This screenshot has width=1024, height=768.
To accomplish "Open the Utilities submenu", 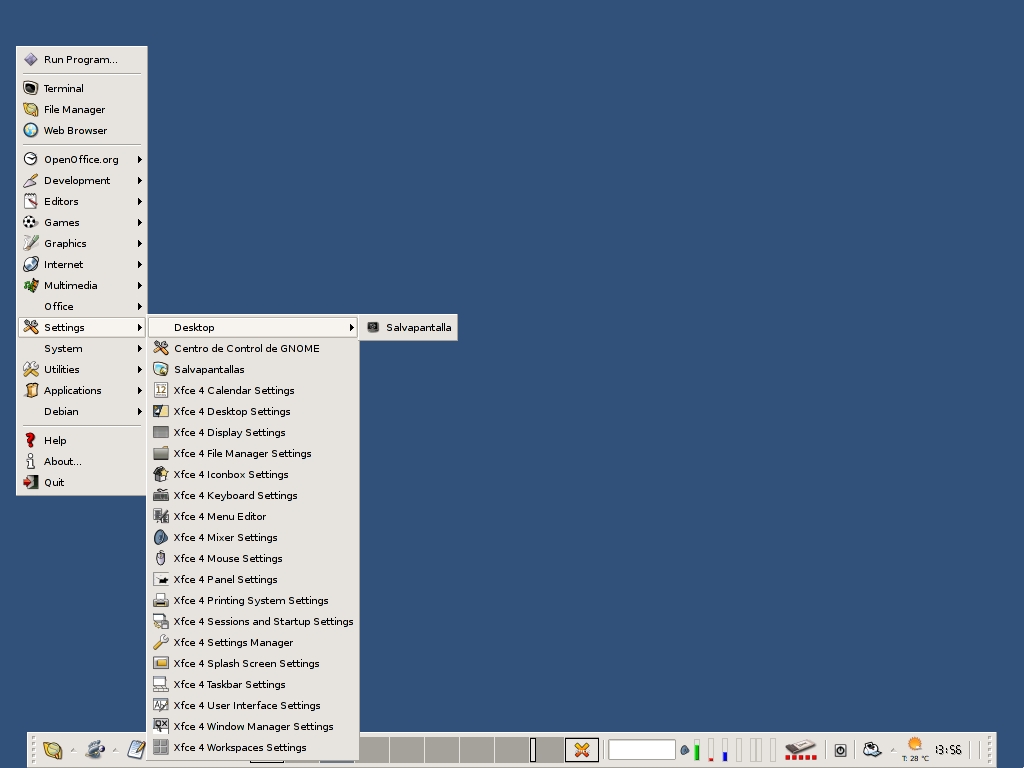I will (x=82, y=369).
